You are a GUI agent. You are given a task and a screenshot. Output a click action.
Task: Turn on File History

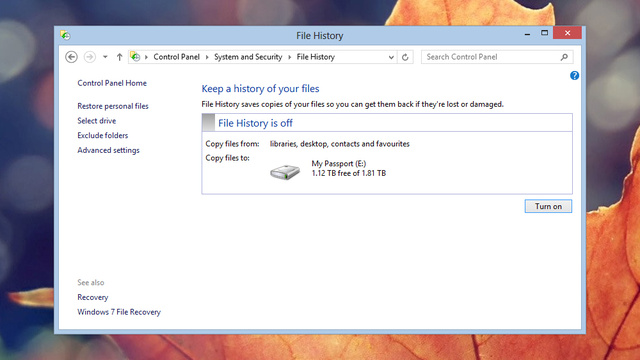pyautogui.click(x=548, y=206)
